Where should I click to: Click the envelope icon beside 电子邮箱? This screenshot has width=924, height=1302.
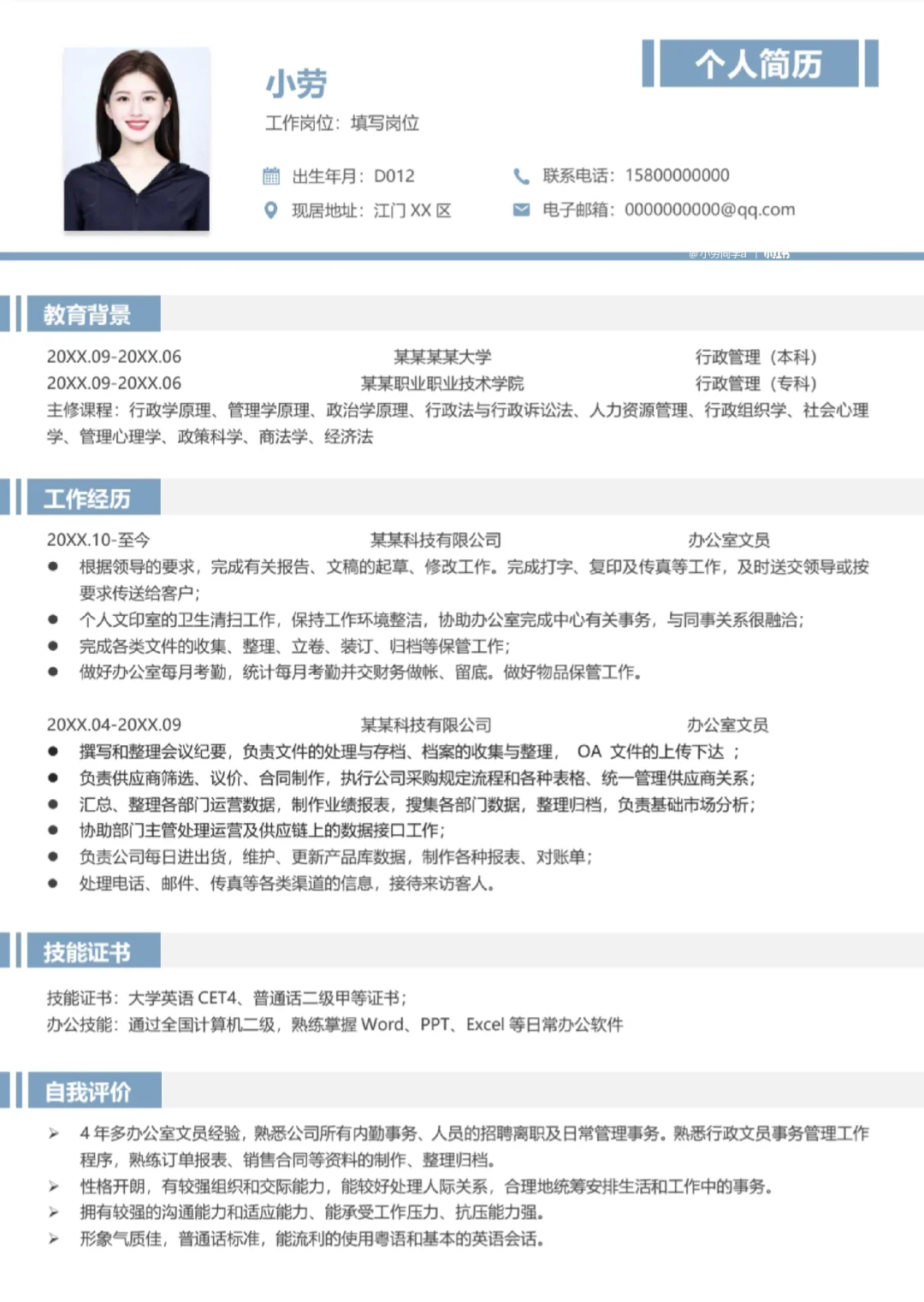(521, 210)
